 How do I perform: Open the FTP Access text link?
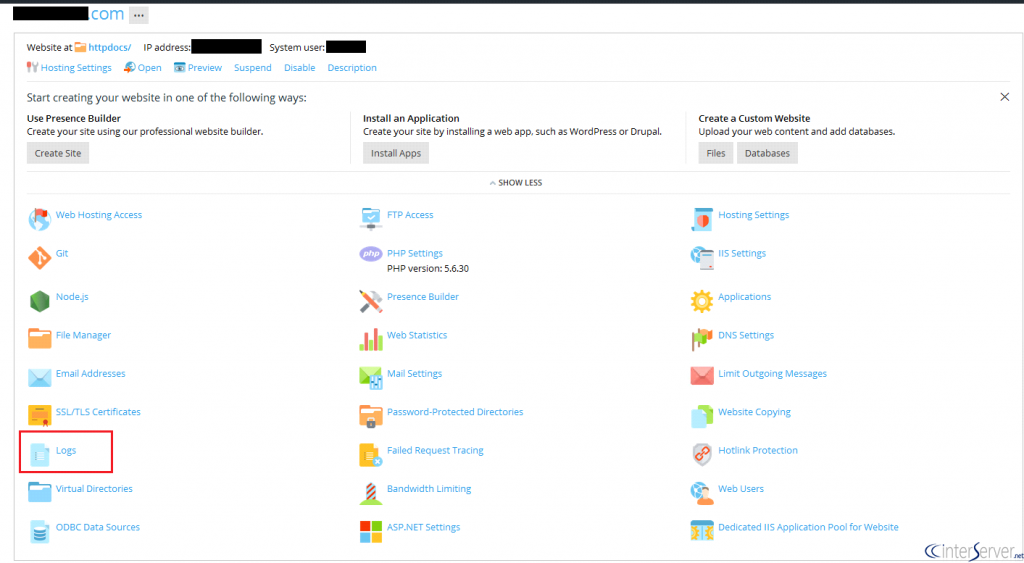[410, 215]
